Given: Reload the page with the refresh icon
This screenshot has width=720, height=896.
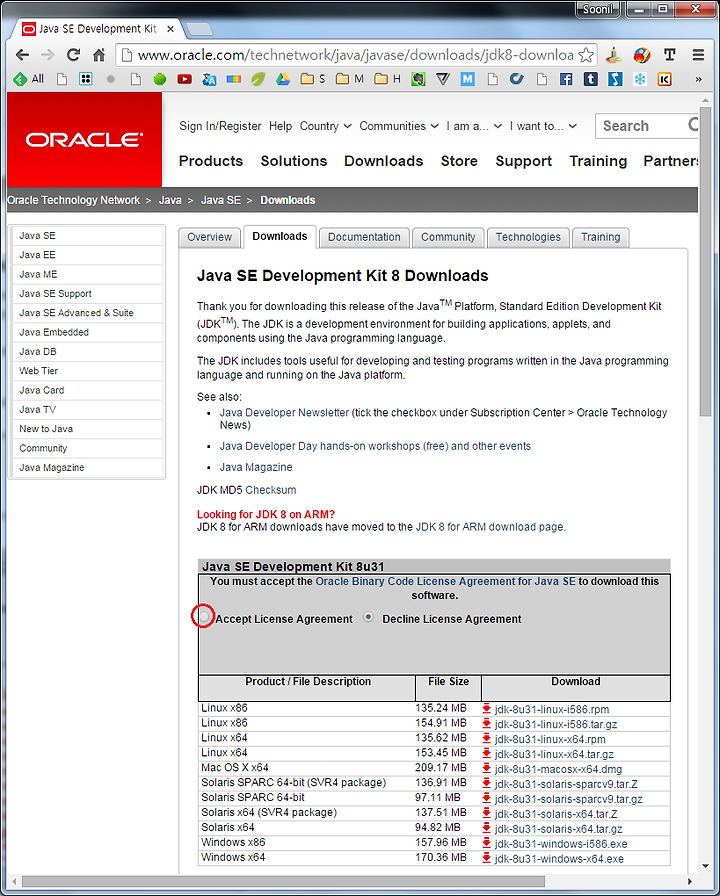Looking at the screenshot, I should [x=73, y=55].
